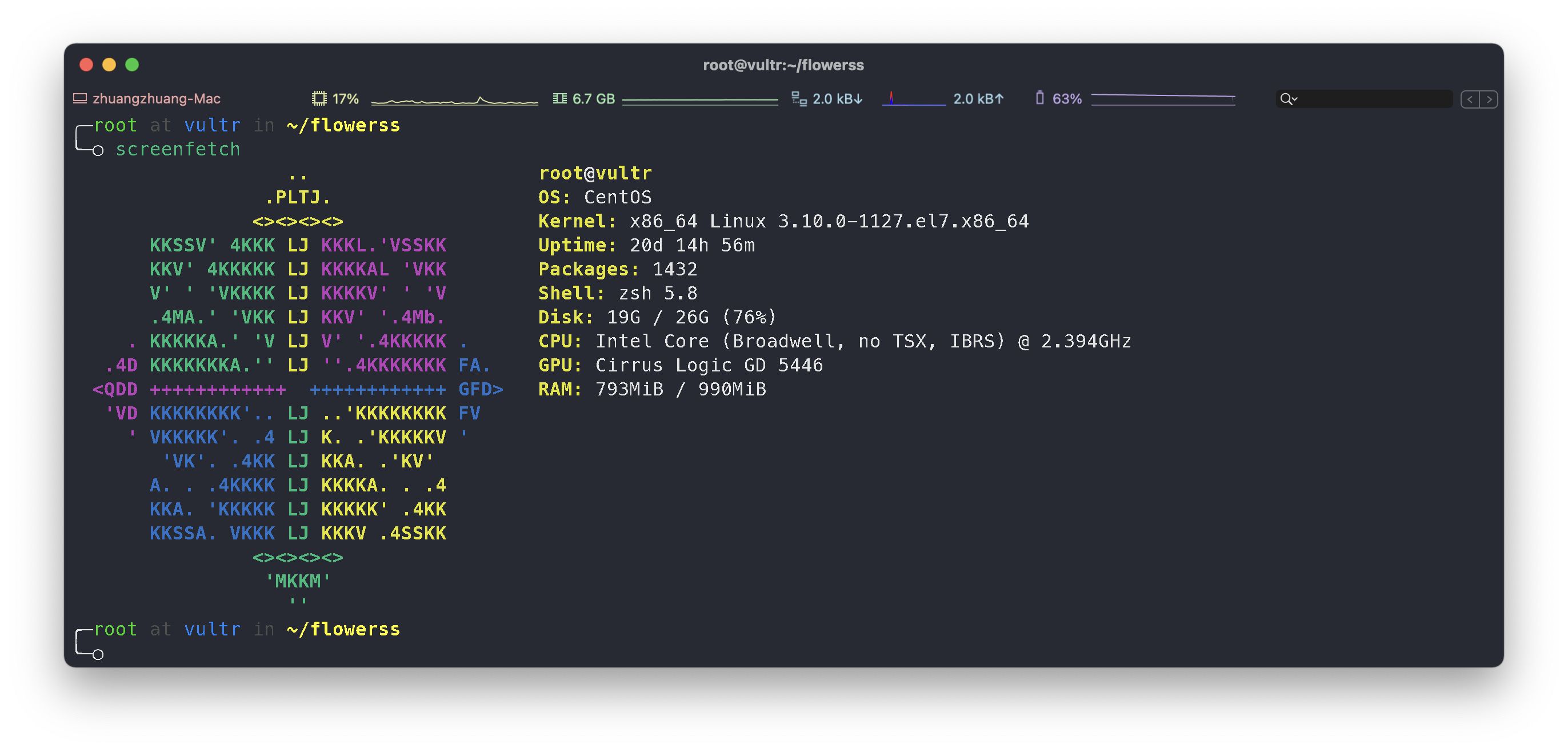
Task: Go to previous search result arrow
Action: [x=1470, y=99]
